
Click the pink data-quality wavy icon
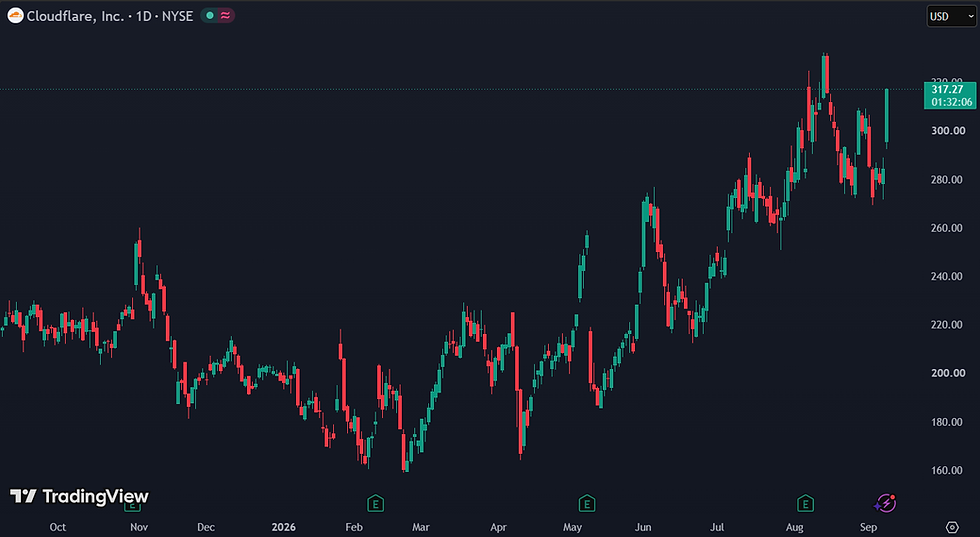click(225, 16)
